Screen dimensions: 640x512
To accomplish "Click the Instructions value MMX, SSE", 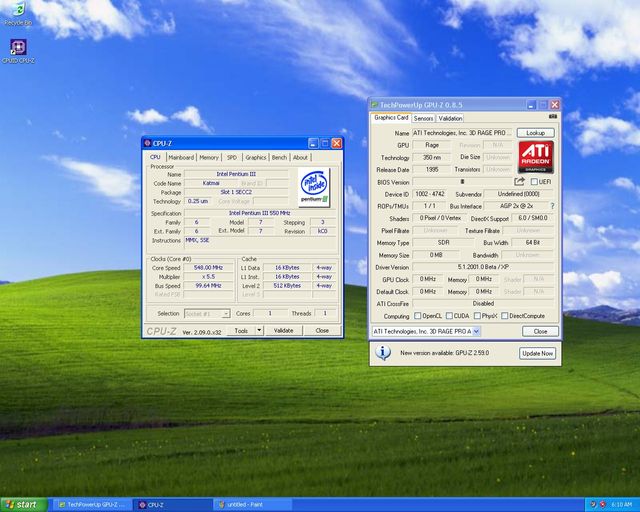I will 260,244.
